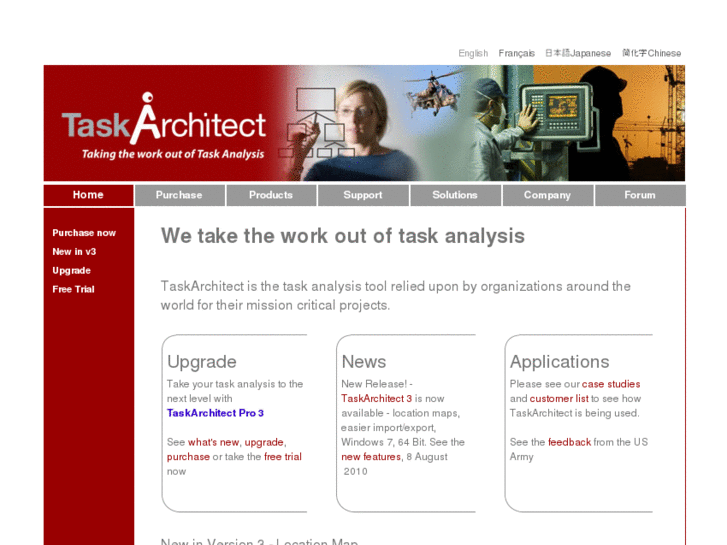Click 'purchase' link in Upgrade card

coord(188,457)
